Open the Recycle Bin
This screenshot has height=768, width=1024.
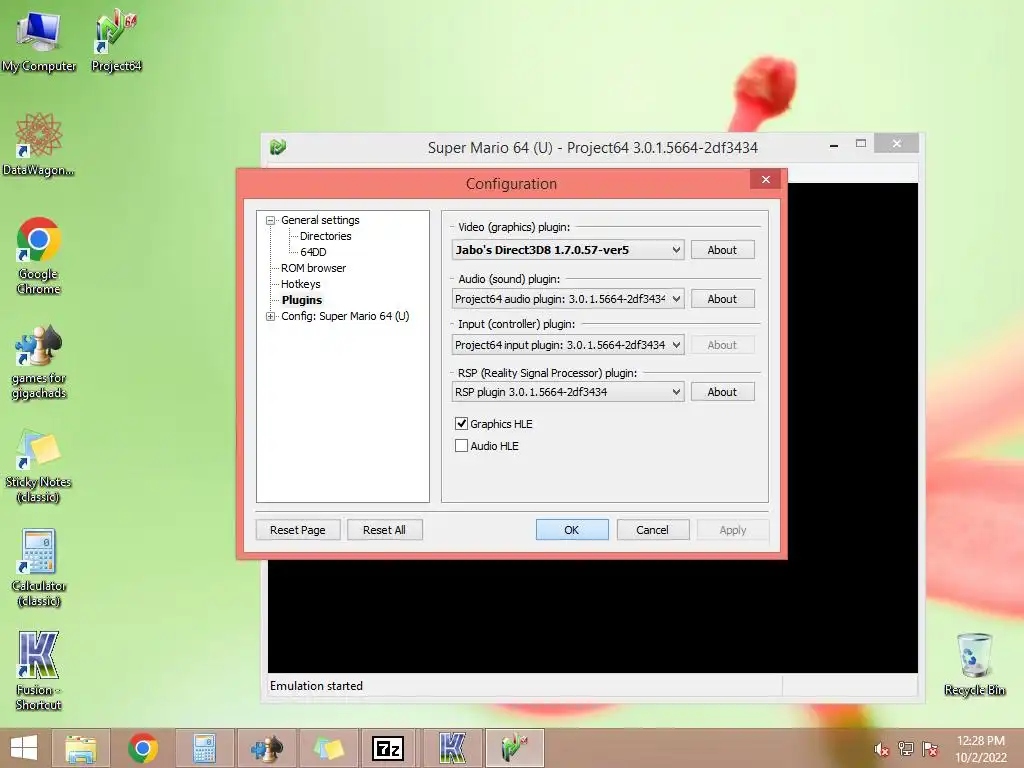pos(974,664)
